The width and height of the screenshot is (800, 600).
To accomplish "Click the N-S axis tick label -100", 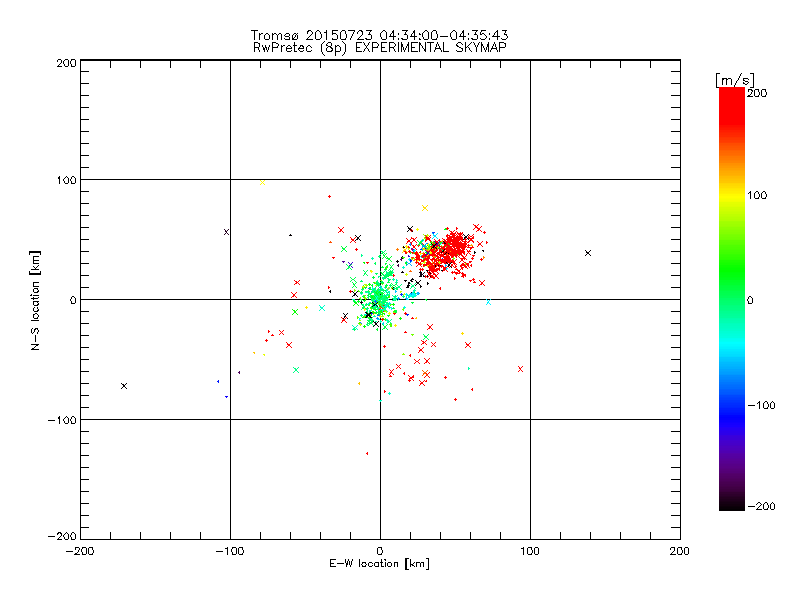I will point(62,420).
